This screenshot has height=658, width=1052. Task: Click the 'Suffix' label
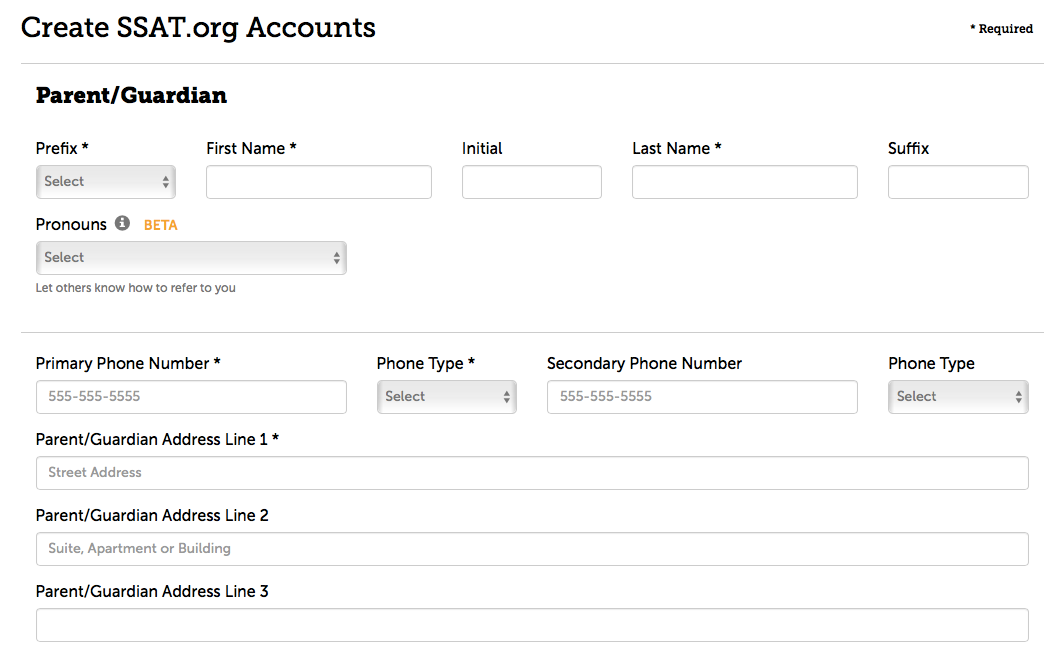908,148
